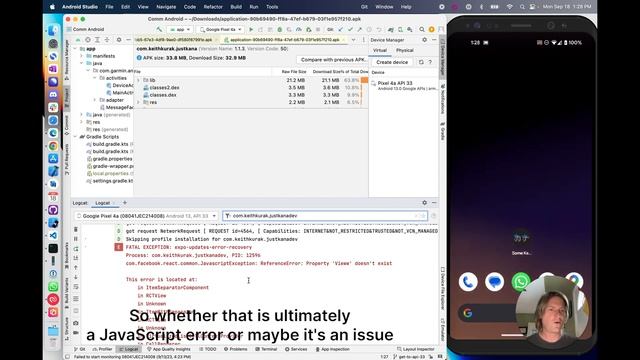Open Device Manager settings gear
The image size is (640, 360).
(x=424, y=40)
